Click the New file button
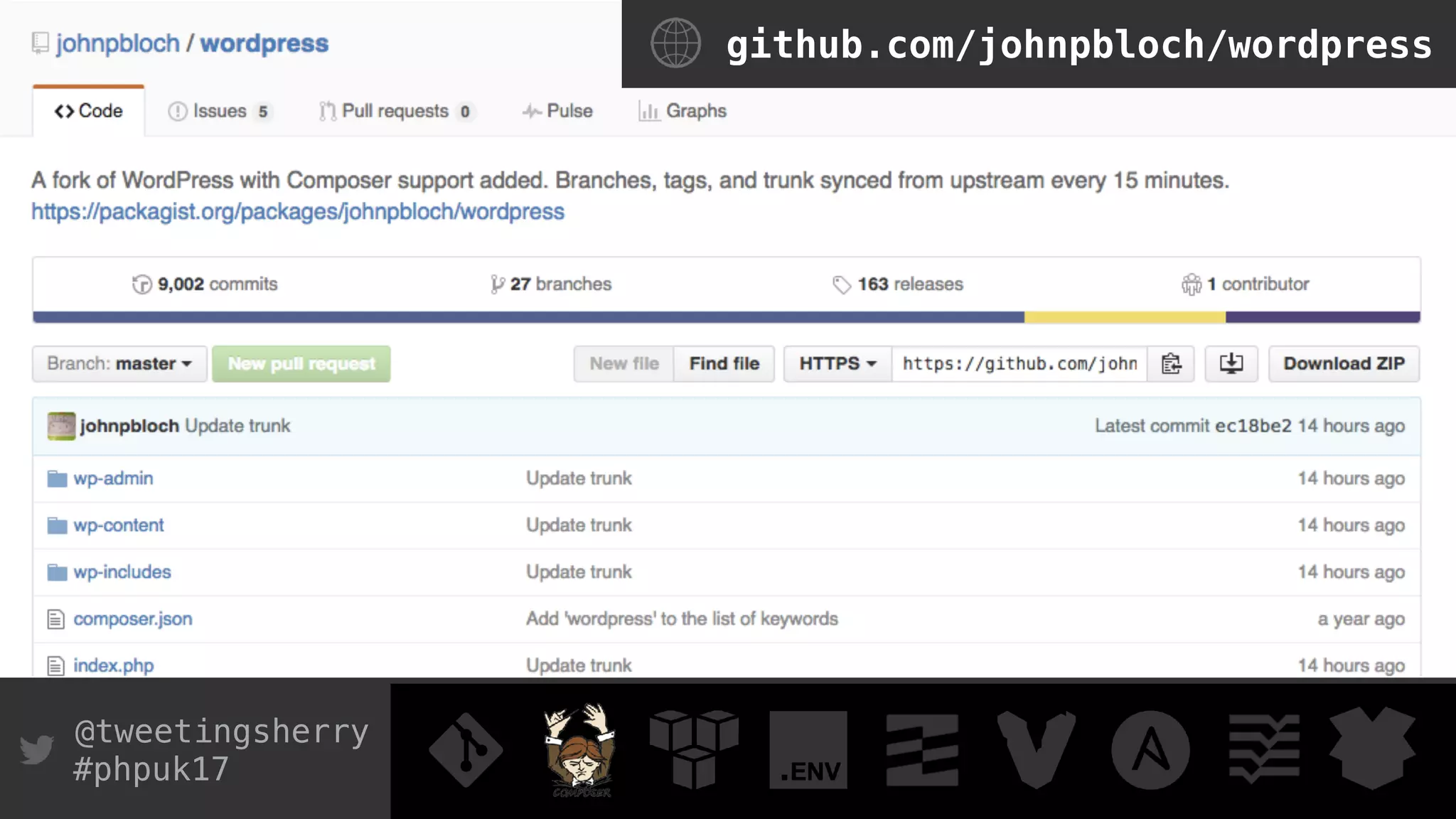Viewport: 1456px width, 819px height. pos(624,364)
